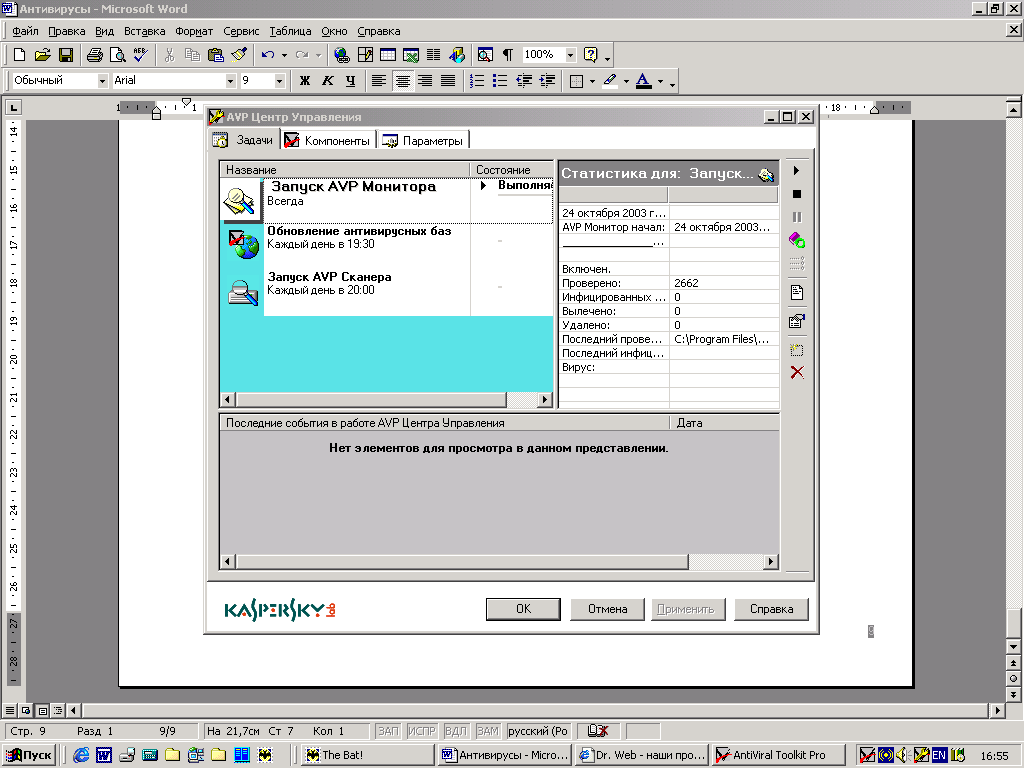Expand the undo history arrow
The image size is (1024, 768).
pos(284,56)
